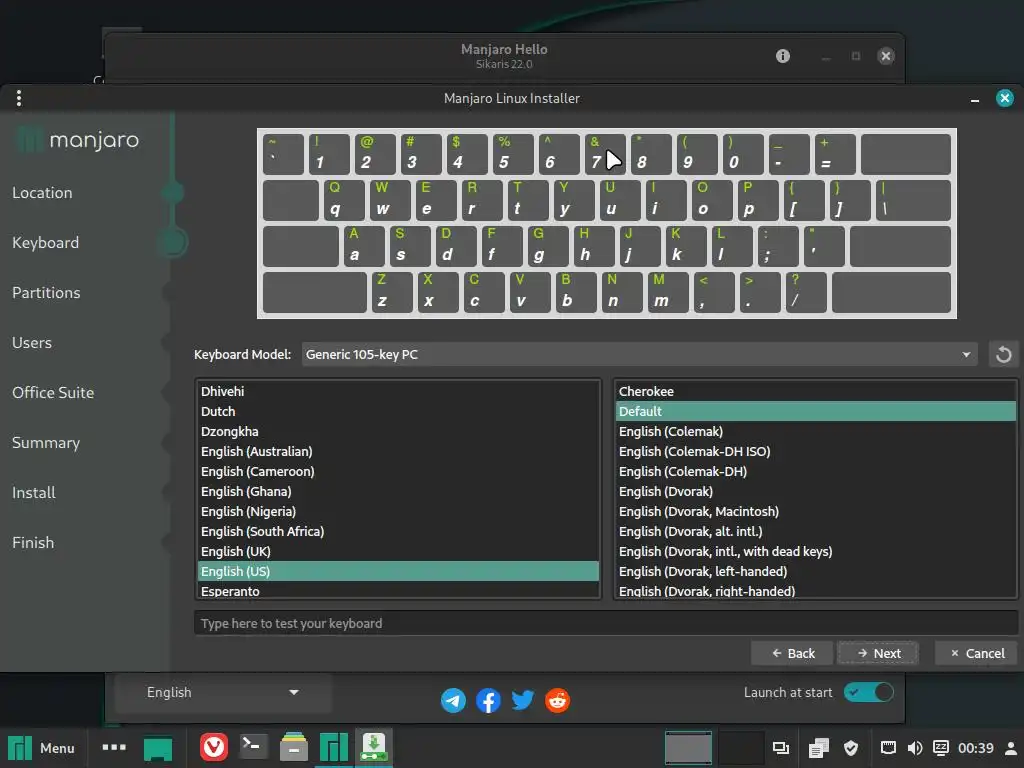Choose Dvorak intl. with dead keys variant
Image resolution: width=1024 pixels, height=768 pixels.
(816, 551)
